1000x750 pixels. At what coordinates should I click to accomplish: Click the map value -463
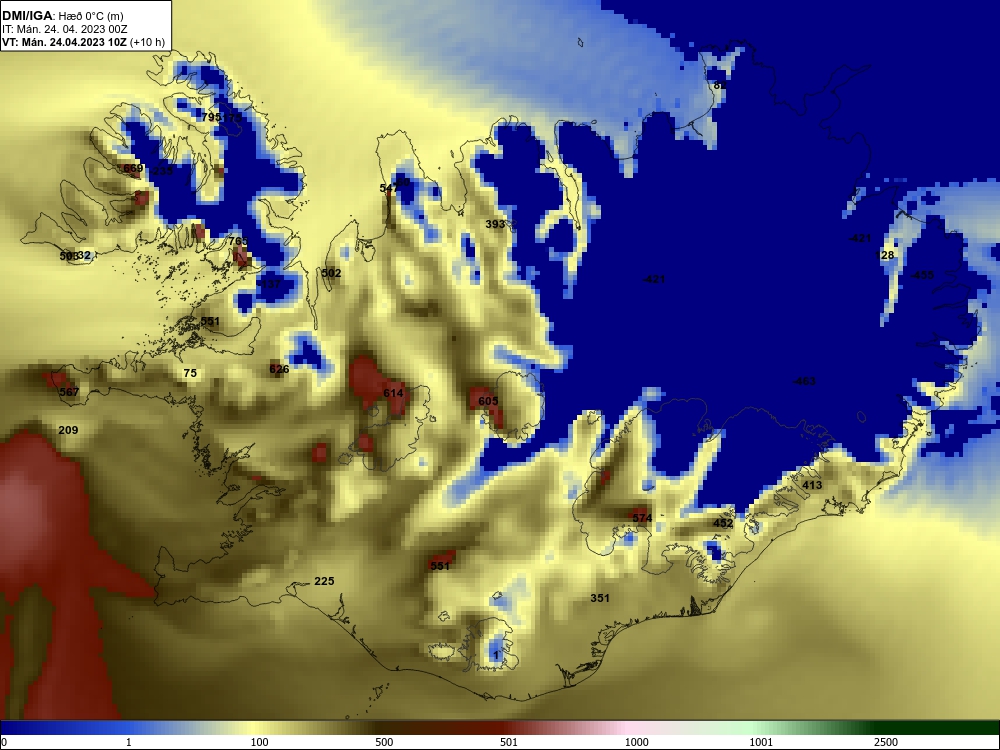(x=804, y=381)
